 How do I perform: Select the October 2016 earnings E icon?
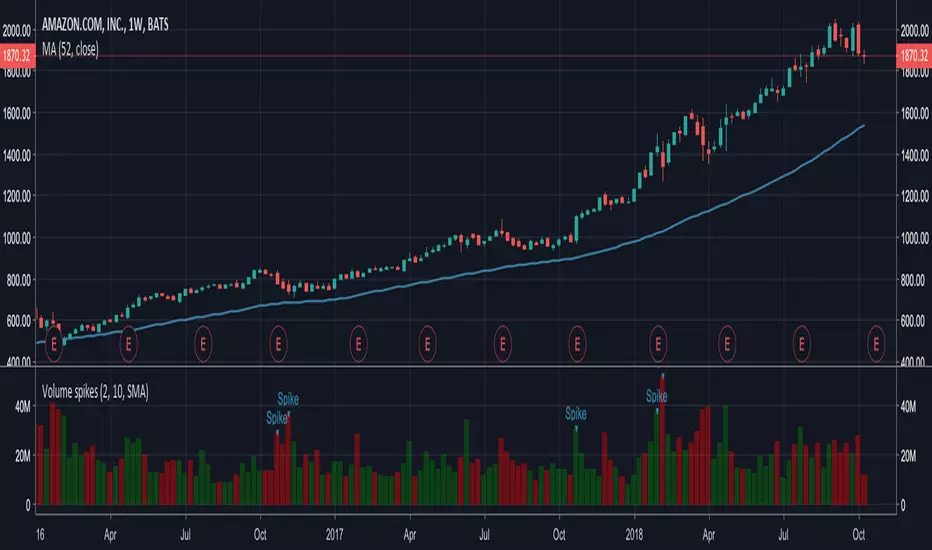pyautogui.click(x=278, y=344)
